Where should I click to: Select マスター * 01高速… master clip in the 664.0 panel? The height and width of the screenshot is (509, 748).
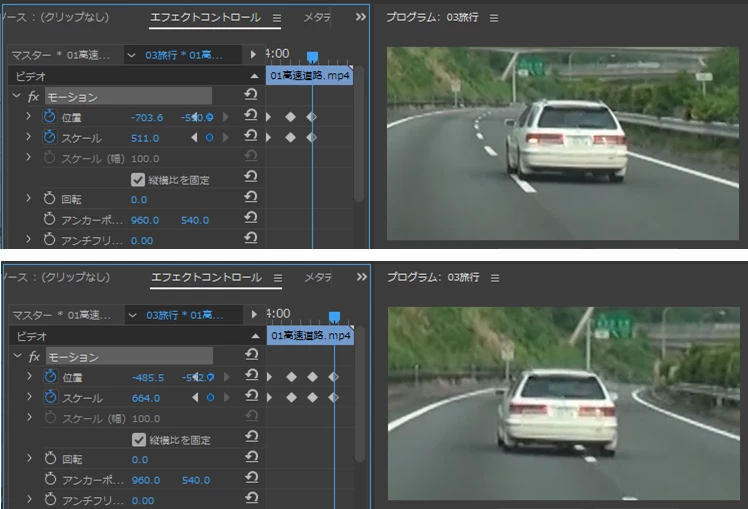coord(62,315)
